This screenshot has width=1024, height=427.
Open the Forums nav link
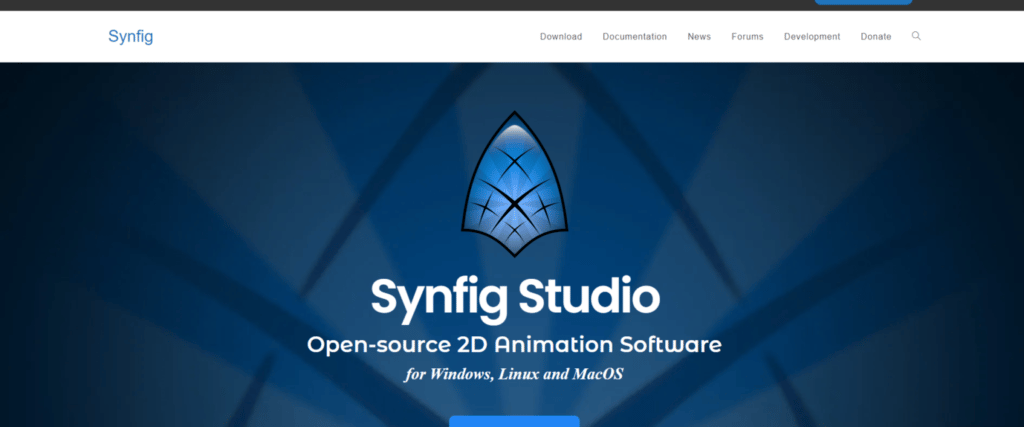[x=747, y=37]
